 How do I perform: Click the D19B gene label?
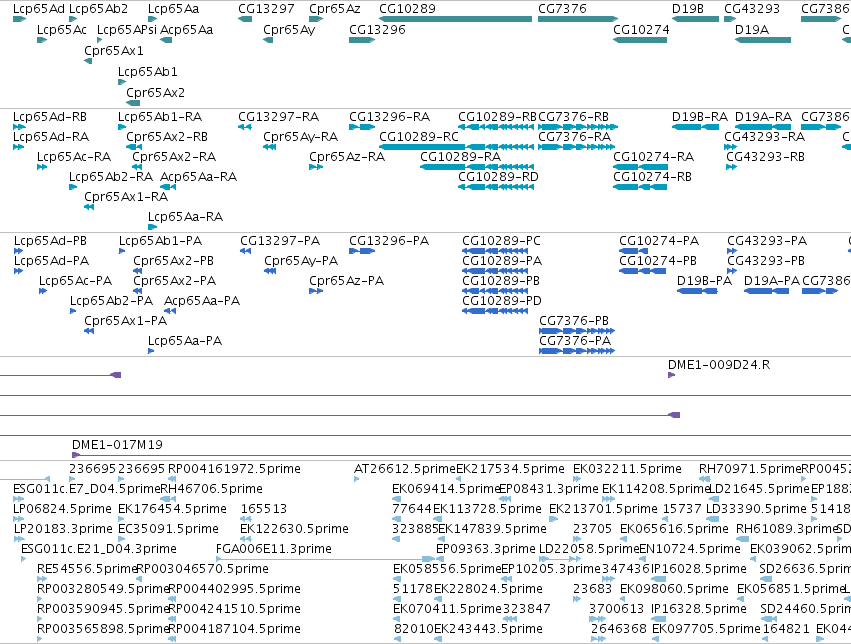pos(688,9)
